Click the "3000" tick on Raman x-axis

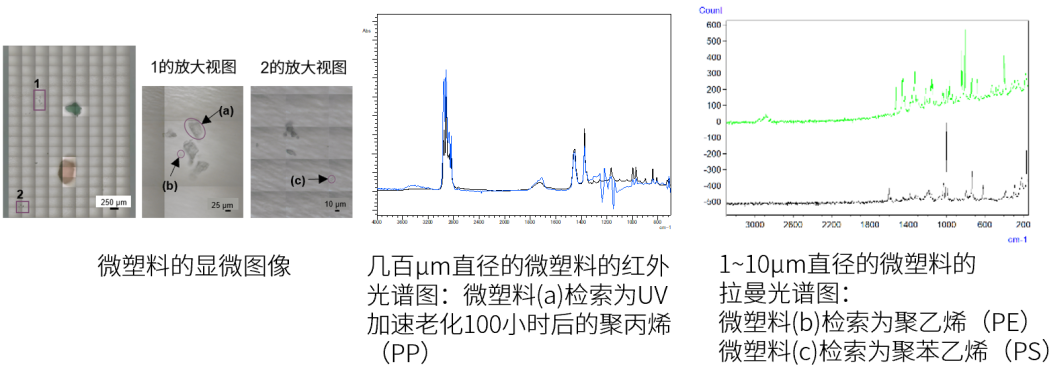pyautogui.click(x=755, y=225)
